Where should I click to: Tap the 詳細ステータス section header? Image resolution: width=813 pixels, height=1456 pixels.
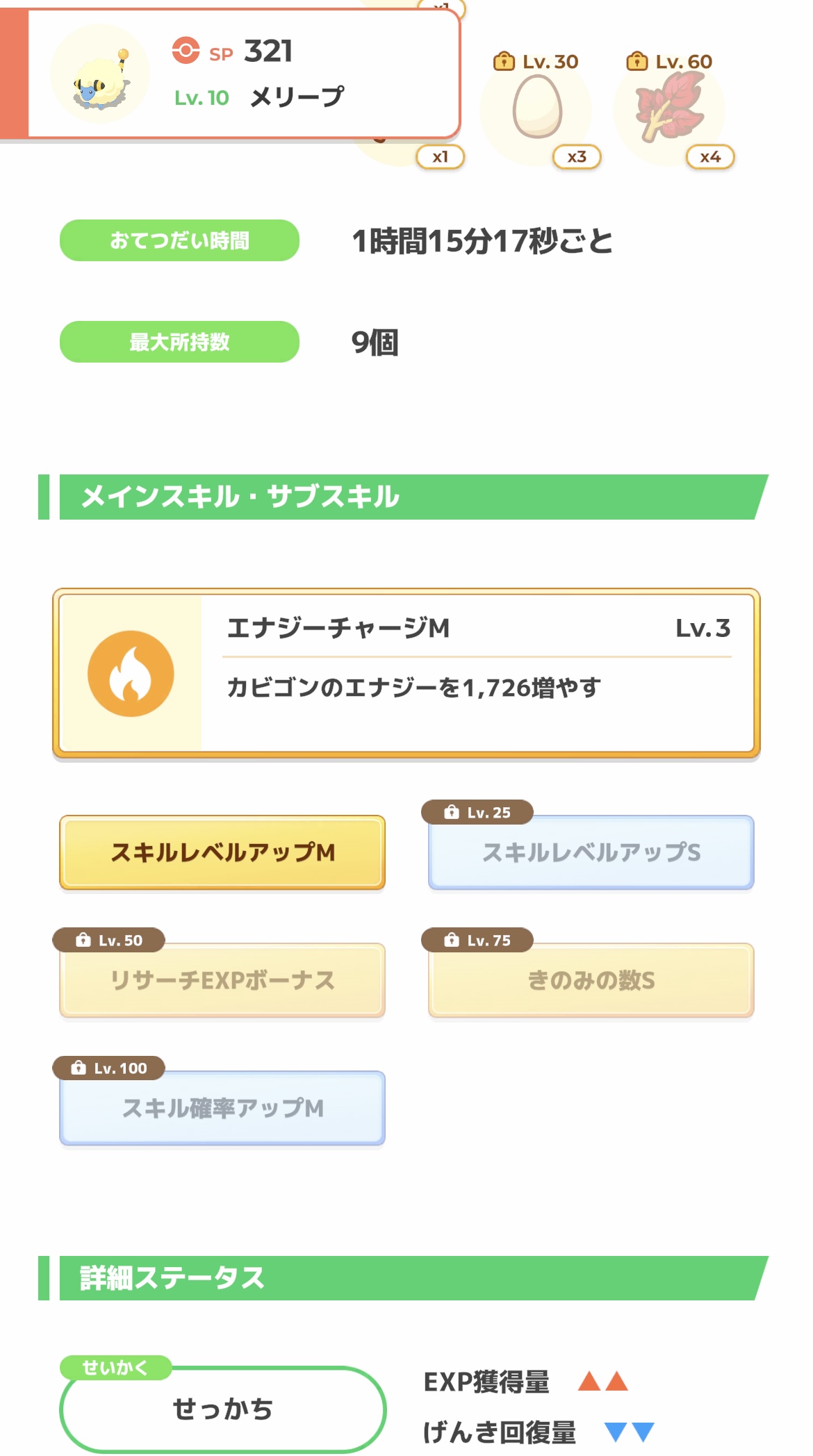pyautogui.click(x=403, y=1277)
